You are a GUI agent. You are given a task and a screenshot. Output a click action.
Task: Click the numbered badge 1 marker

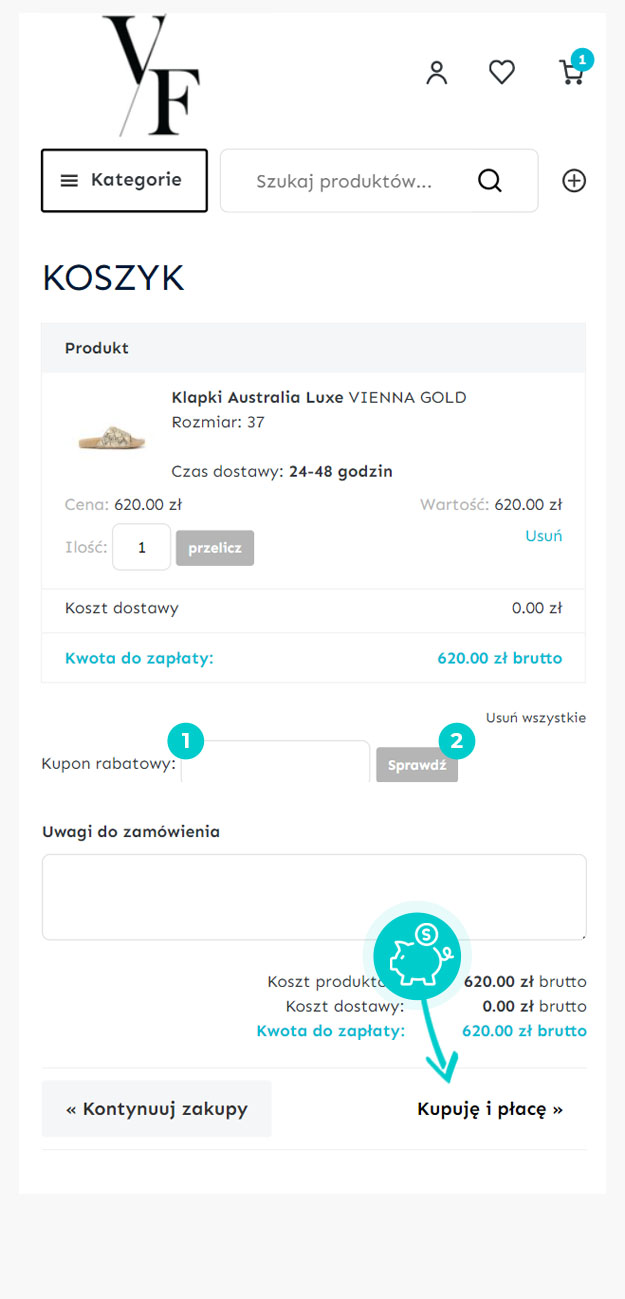186,742
